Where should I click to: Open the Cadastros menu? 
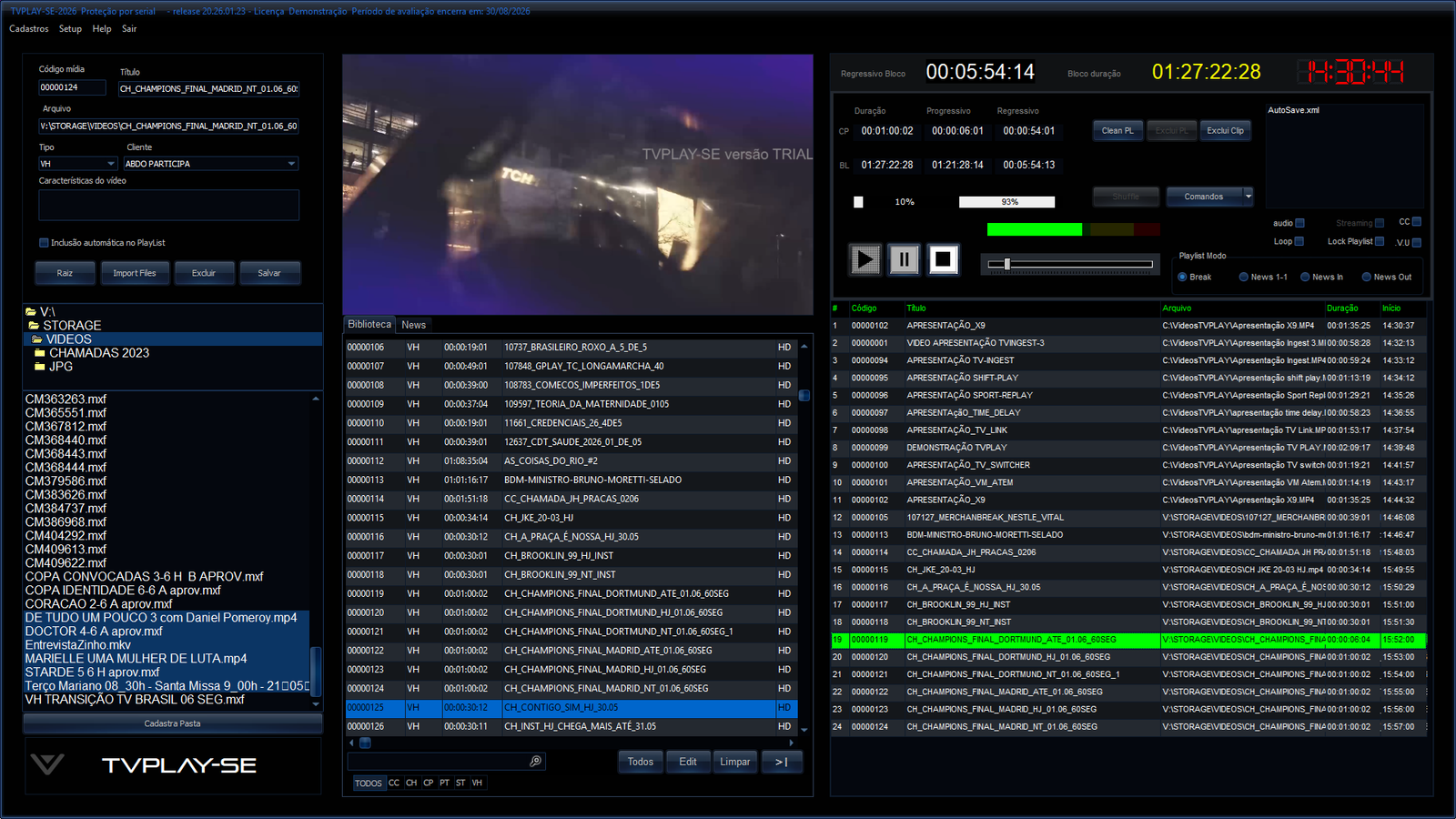coord(29,29)
